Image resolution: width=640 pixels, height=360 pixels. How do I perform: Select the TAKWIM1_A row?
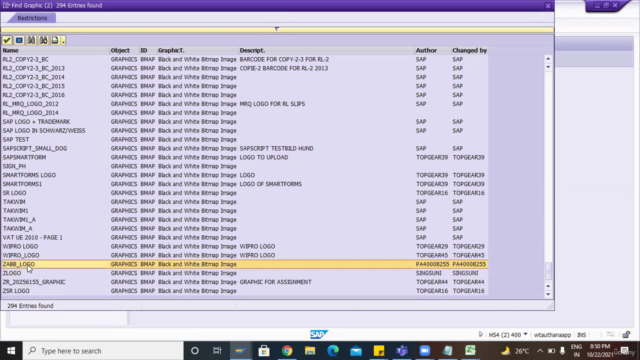tap(244, 220)
